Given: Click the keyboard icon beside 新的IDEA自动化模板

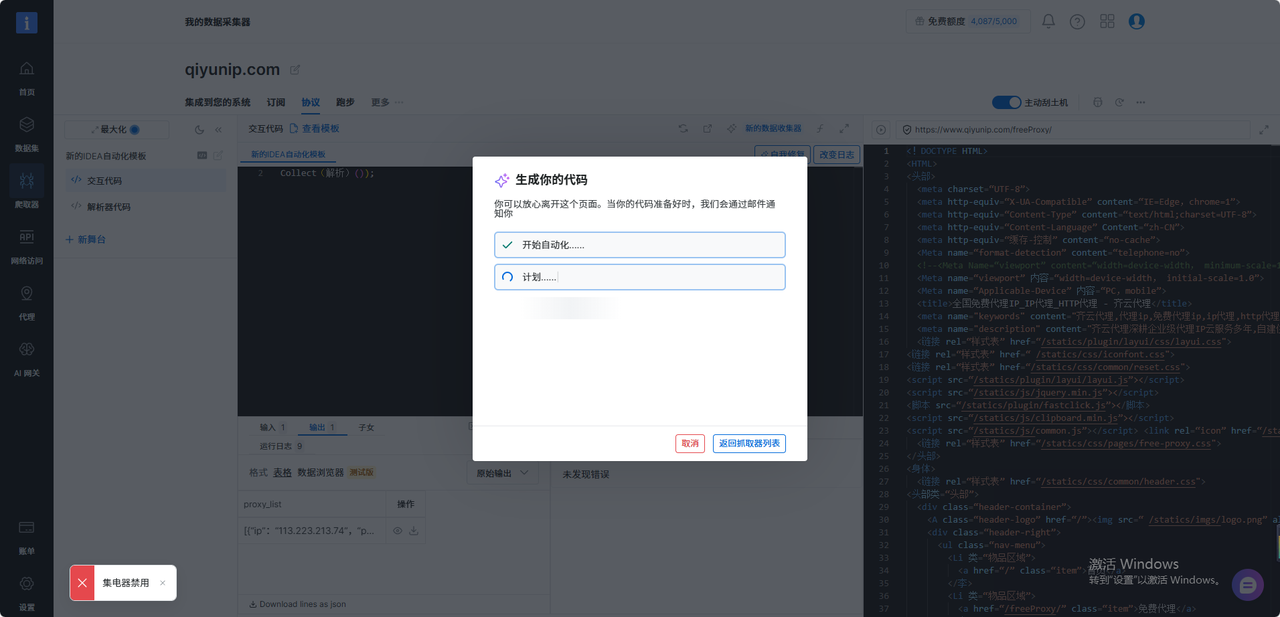Looking at the screenshot, I should 202,155.
